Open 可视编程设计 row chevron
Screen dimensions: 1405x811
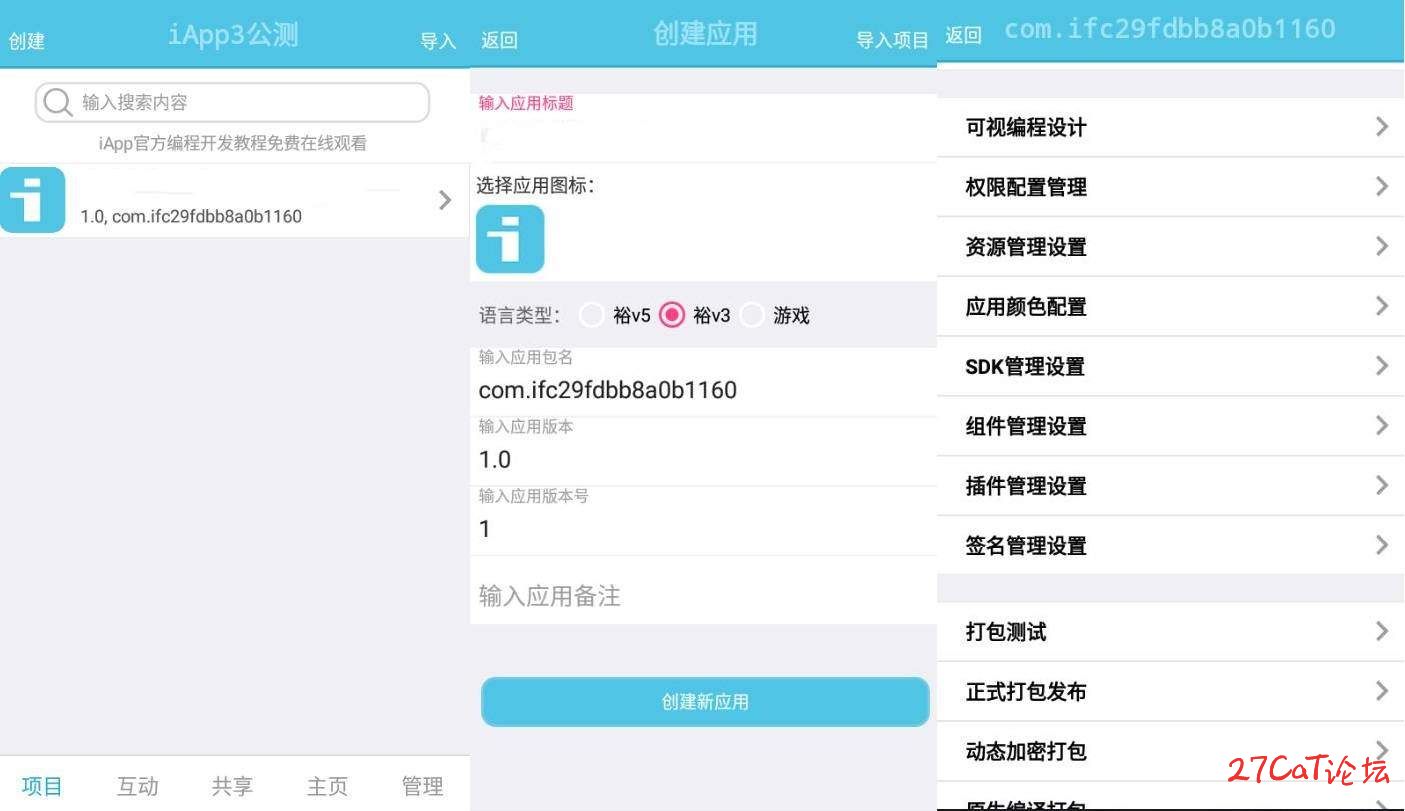[x=1382, y=126]
